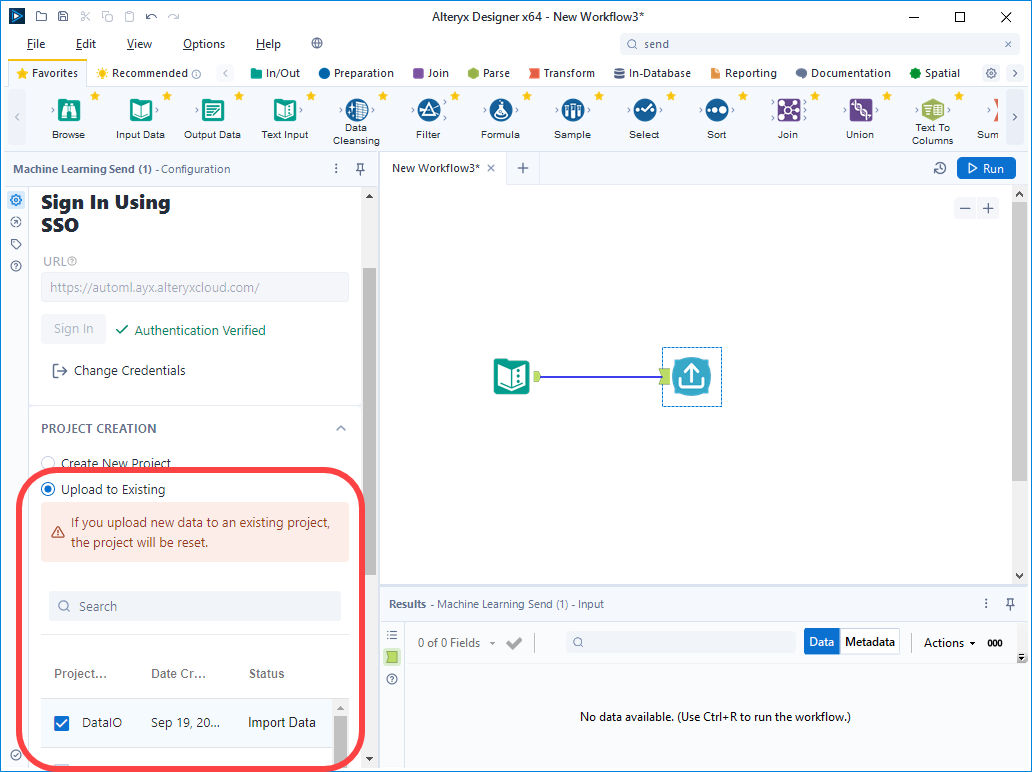Viewport: 1032px width, 772px height.
Task: Open the Annotation tag icon in sidebar
Action: coord(16,244)
